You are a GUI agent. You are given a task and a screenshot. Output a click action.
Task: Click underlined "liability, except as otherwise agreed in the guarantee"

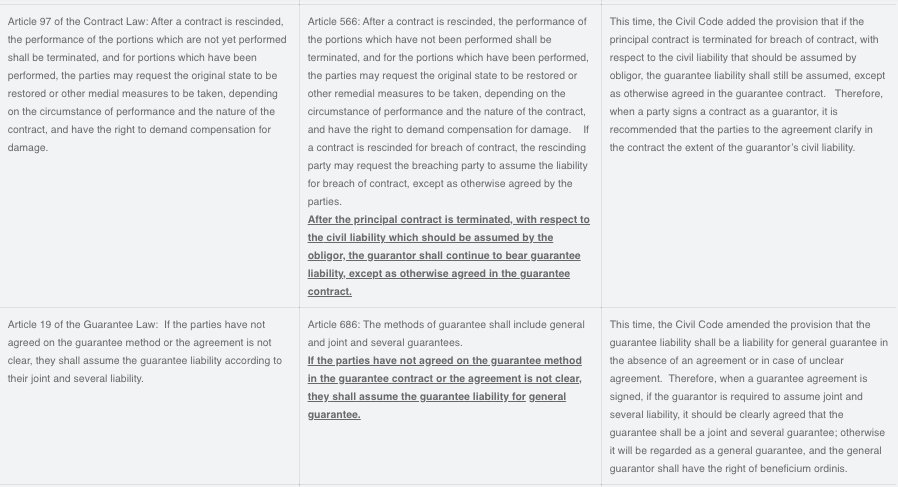tap(438, 274)
